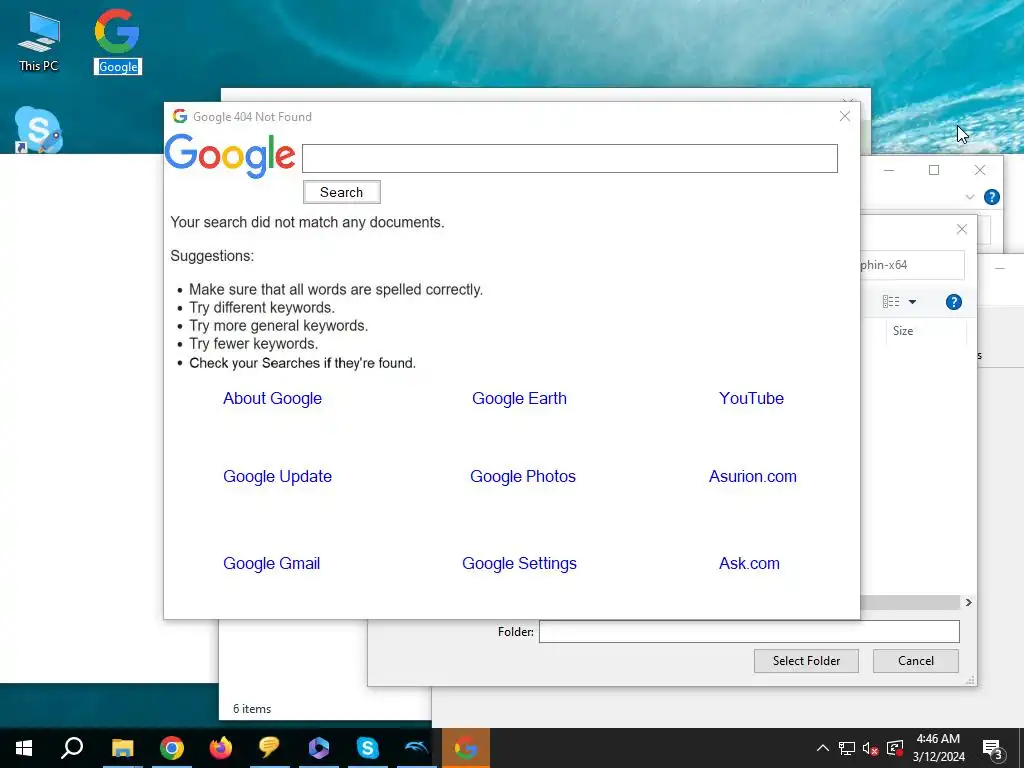Open the taskbar search icon
Screen dimensions: 1024x768
pyautogui.click(x=72, y=748)
